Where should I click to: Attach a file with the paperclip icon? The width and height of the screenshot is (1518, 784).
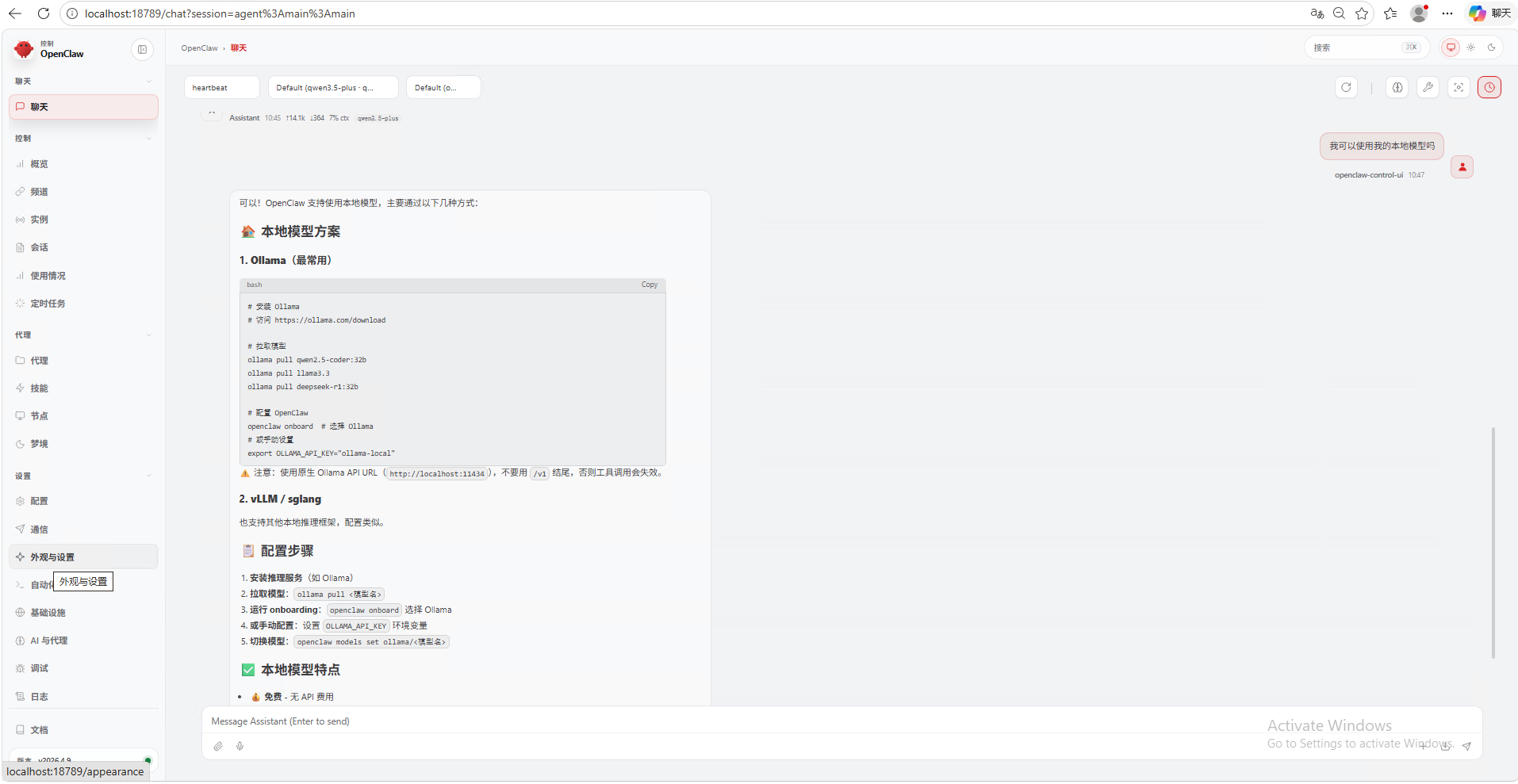tap(218, 746)
